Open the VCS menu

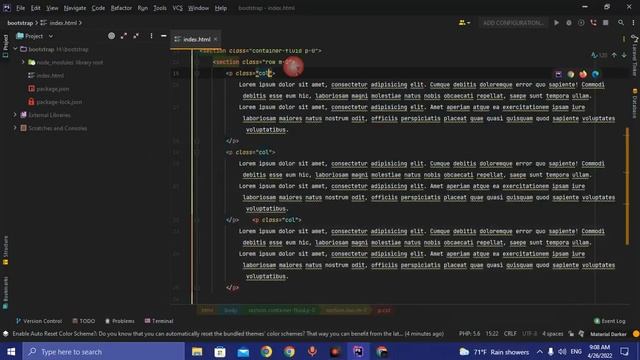click(x=178, y=8)
